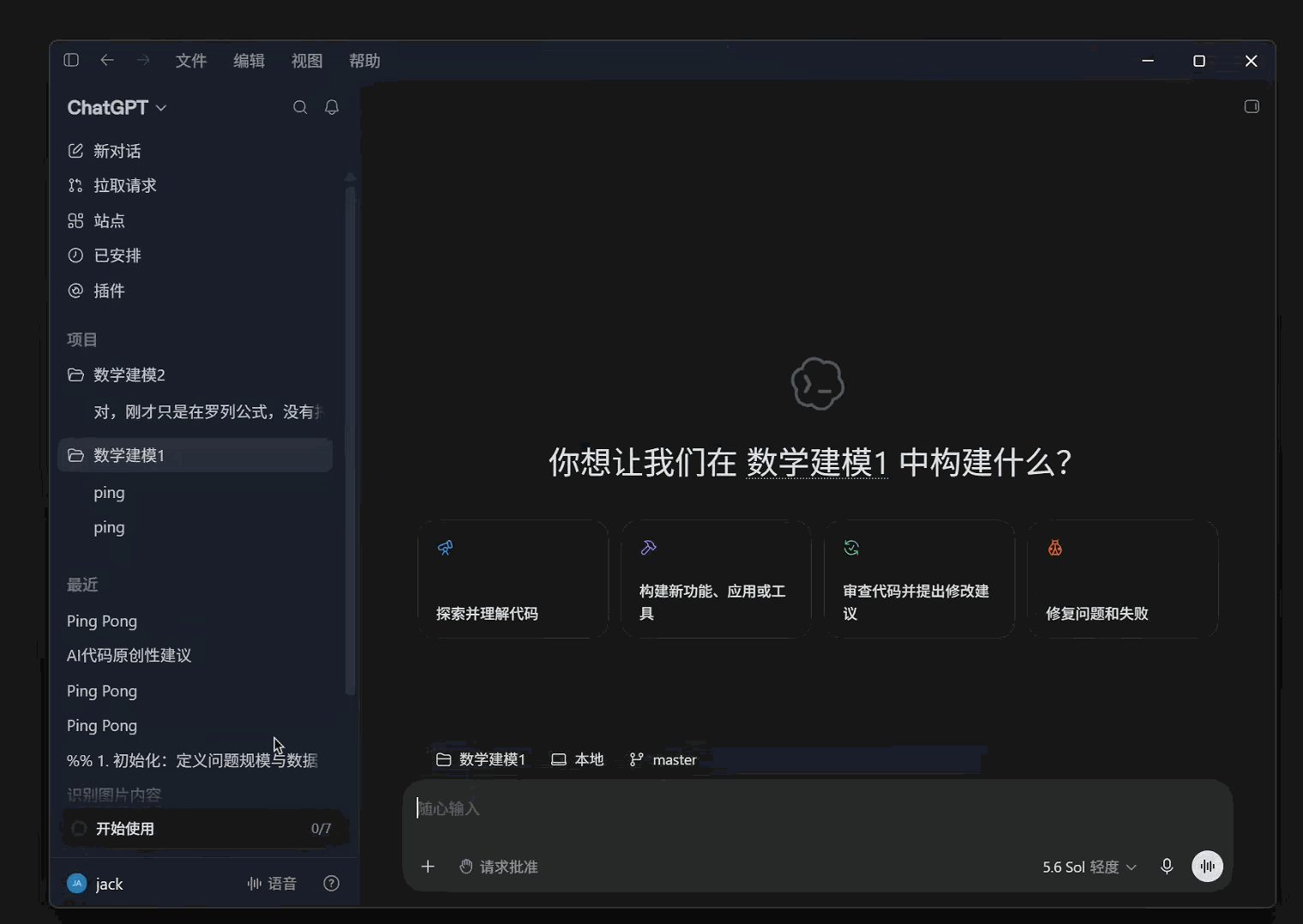Go forward with the right arrow
This screenshot has width=1303, height=924.
[x=143, y=60]
